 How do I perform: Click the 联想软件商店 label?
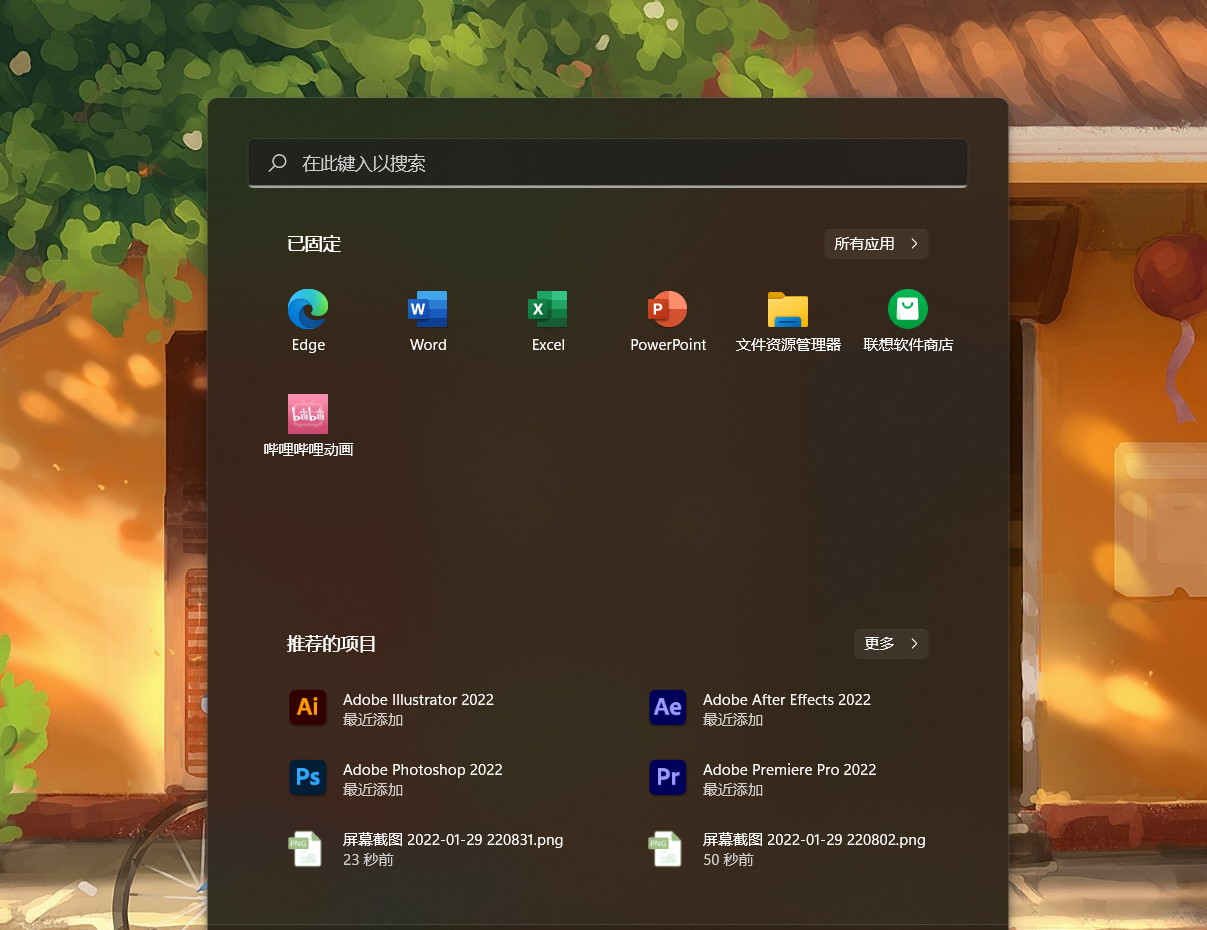point(908,345)
